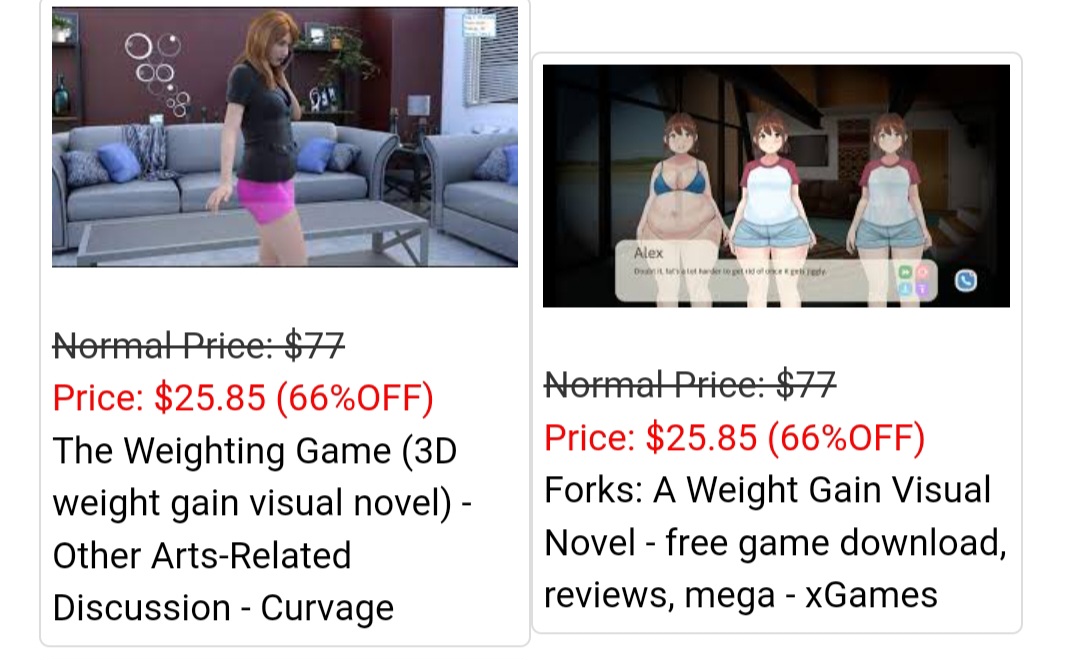Screen dimensions: 1080x660
Task: Click the Alex dialogue text box
Action: [776, 271]
